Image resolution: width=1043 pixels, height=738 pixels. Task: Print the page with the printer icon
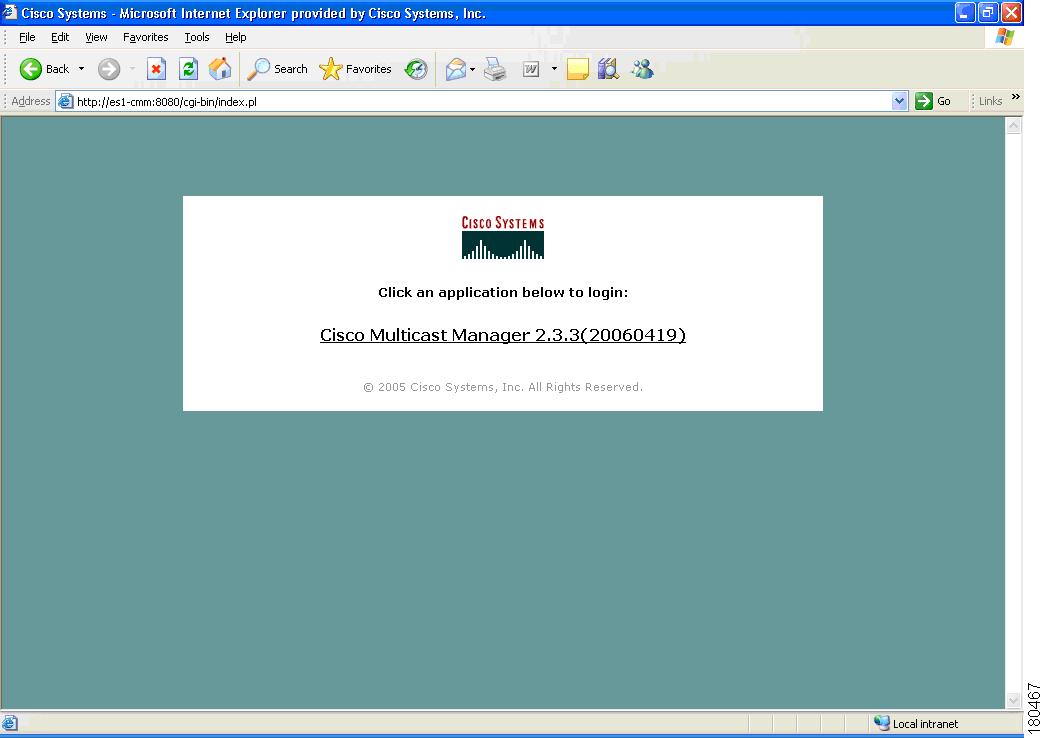495,69
